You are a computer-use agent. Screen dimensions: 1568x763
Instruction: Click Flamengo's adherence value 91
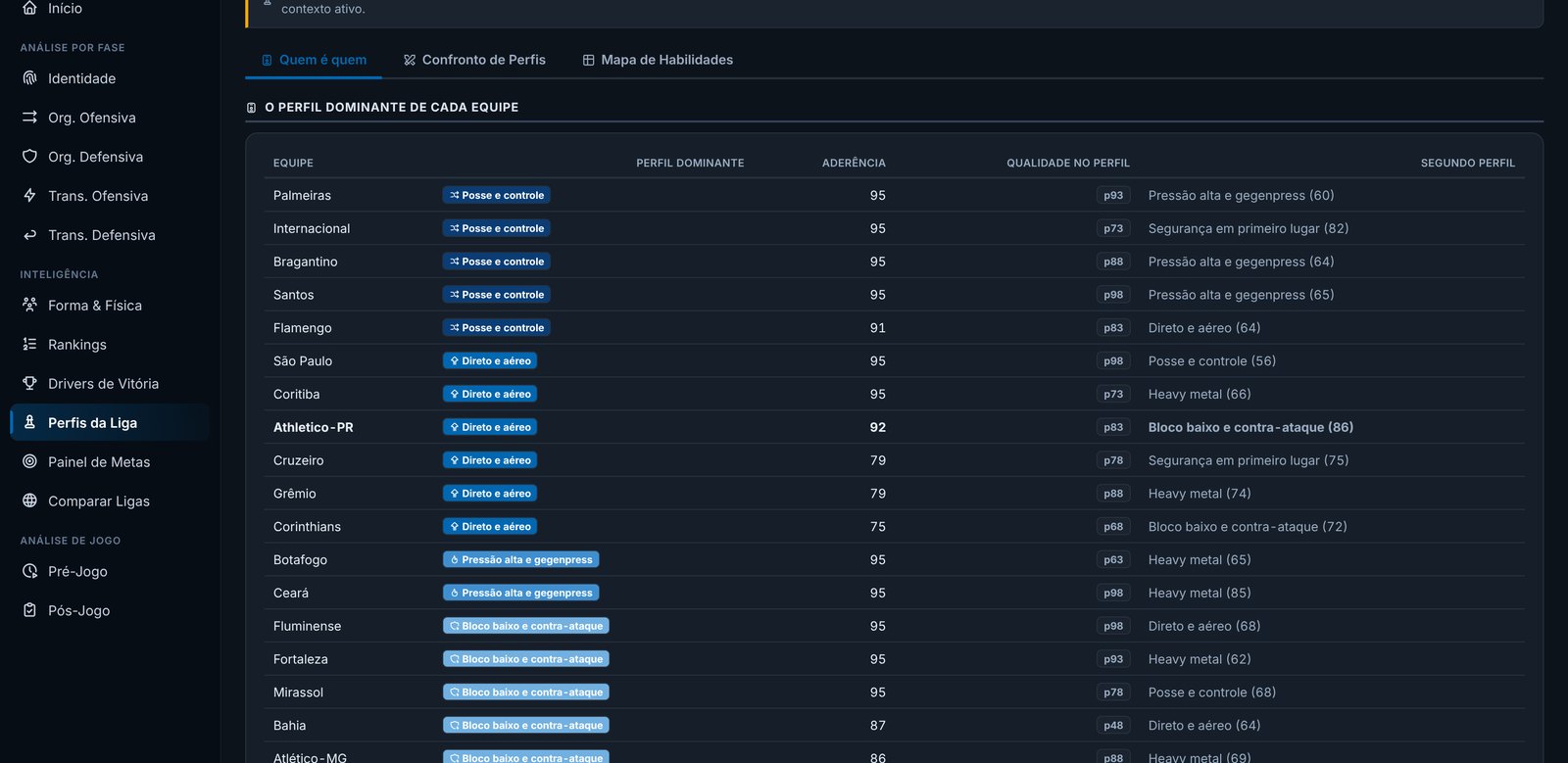coord(878,327)
